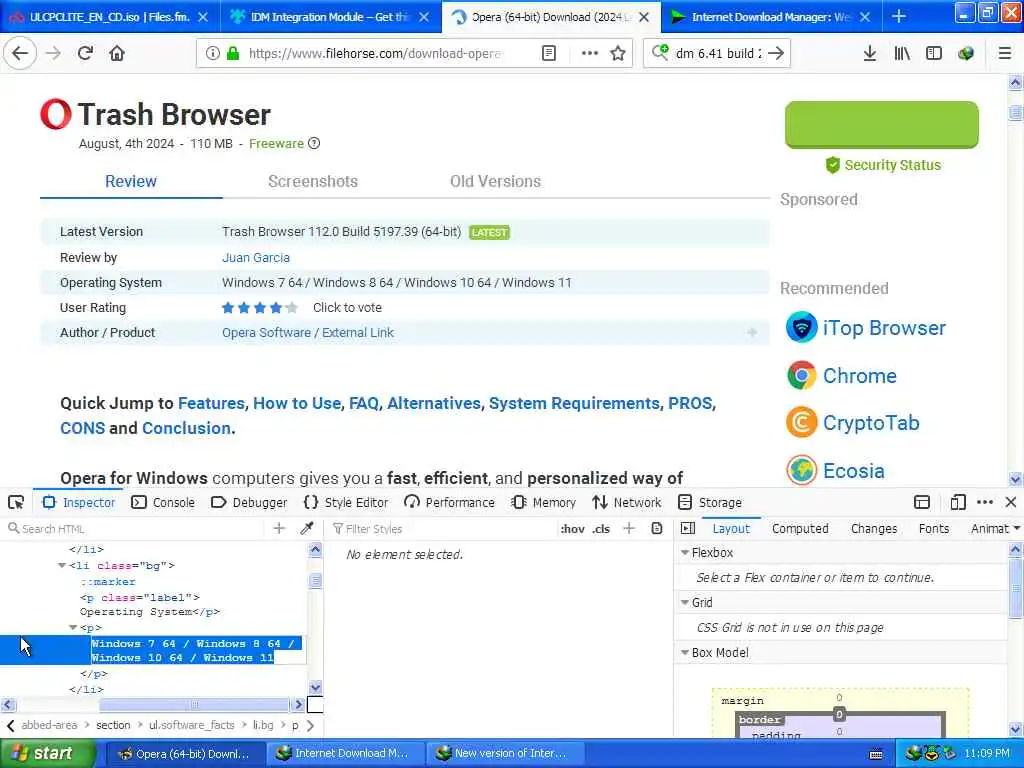Switch to Internet Download Manager taskbar window
Viewport: 1024px width, 768px height.
tap(346, 754)
